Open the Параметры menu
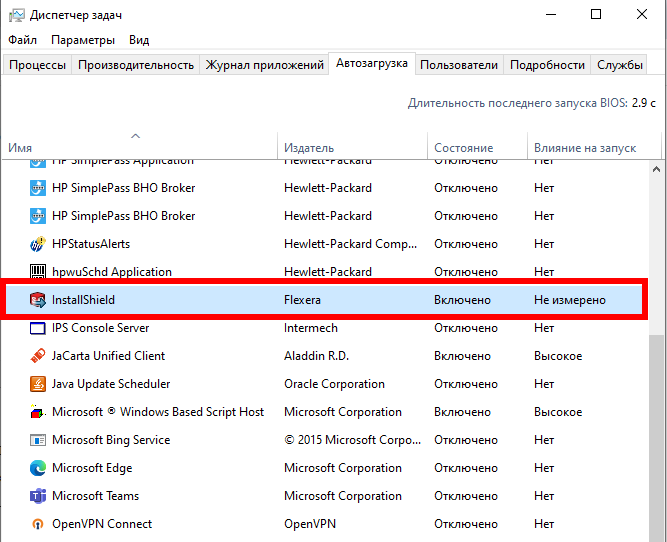The width and height of the screenshot is (667, 542). coord(83,40)
